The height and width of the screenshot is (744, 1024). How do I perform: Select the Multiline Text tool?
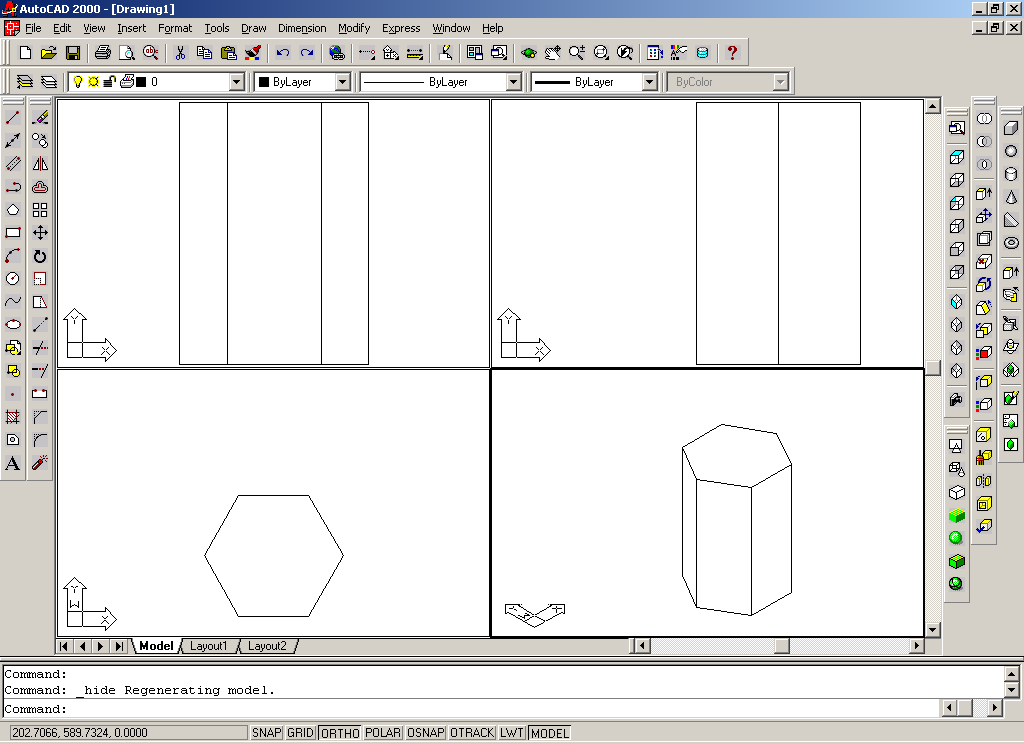[12, 463]
